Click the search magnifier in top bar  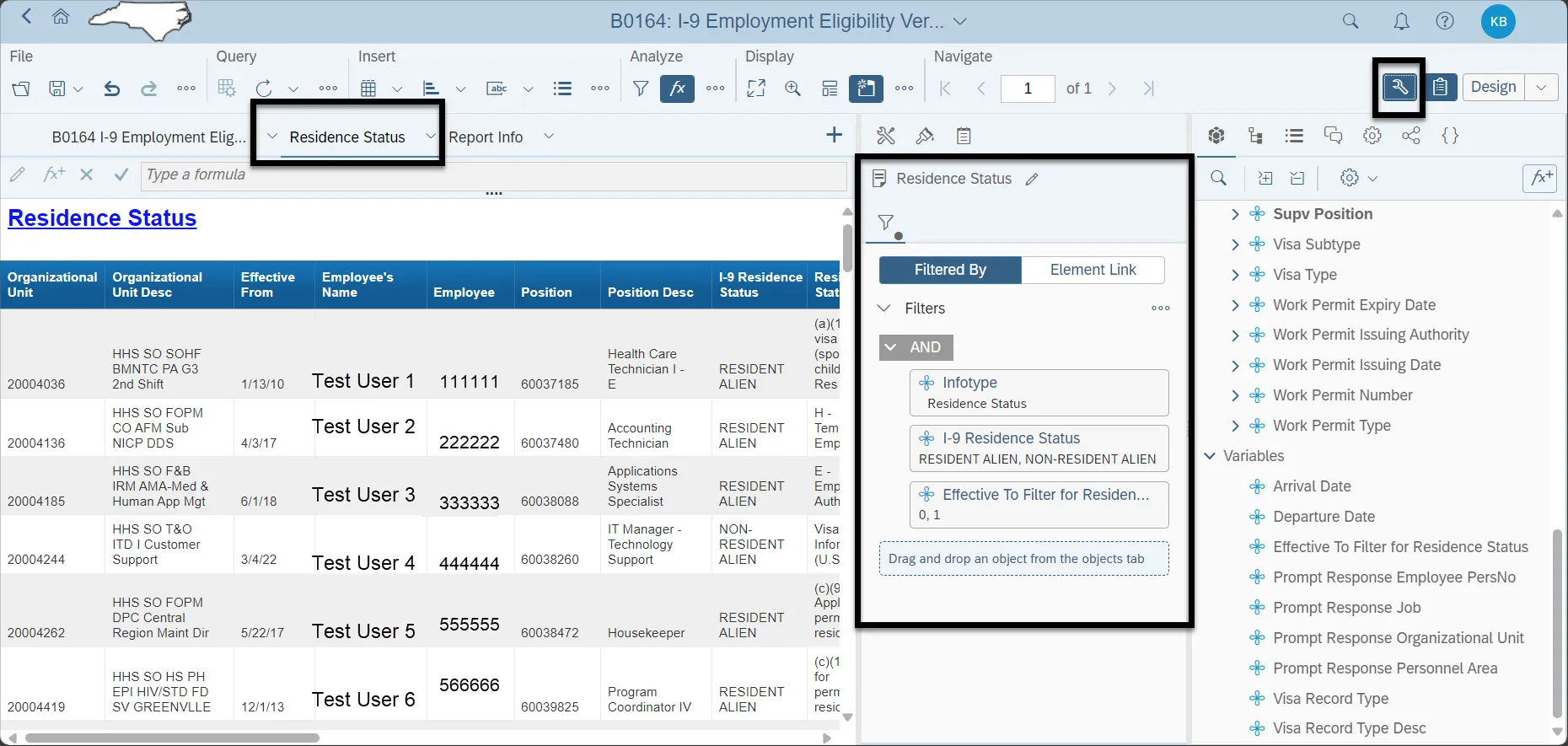click(x=1351, y=22)
